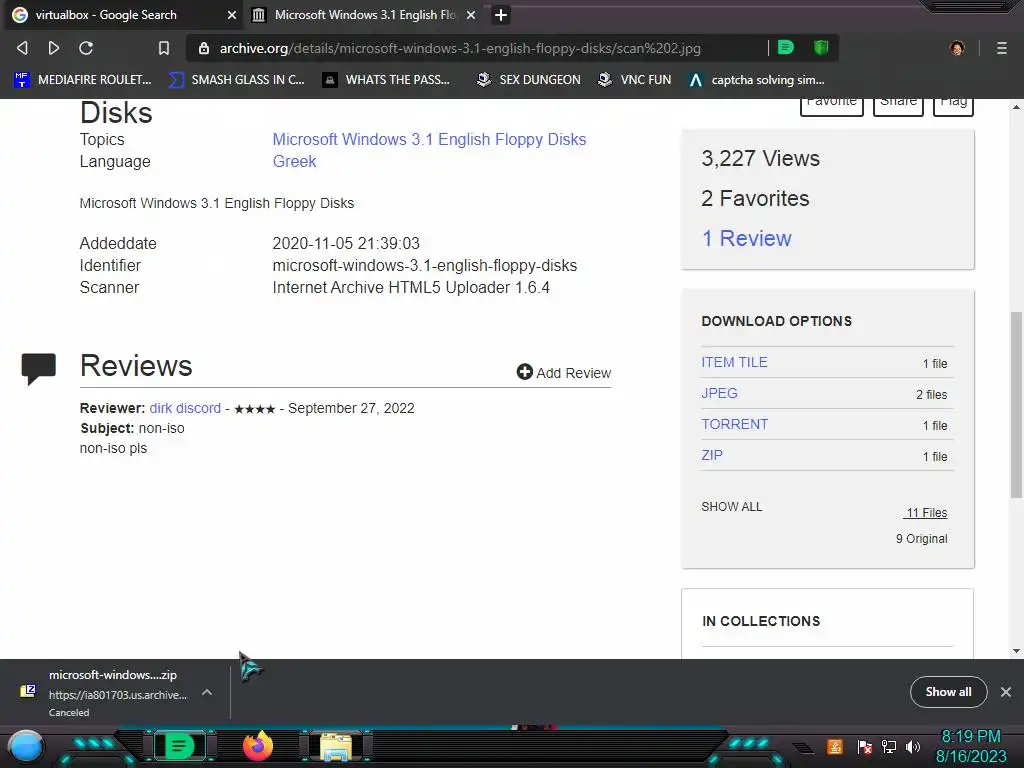
Task: Click the scrollbar down arrow
Action: point(1016,650)
